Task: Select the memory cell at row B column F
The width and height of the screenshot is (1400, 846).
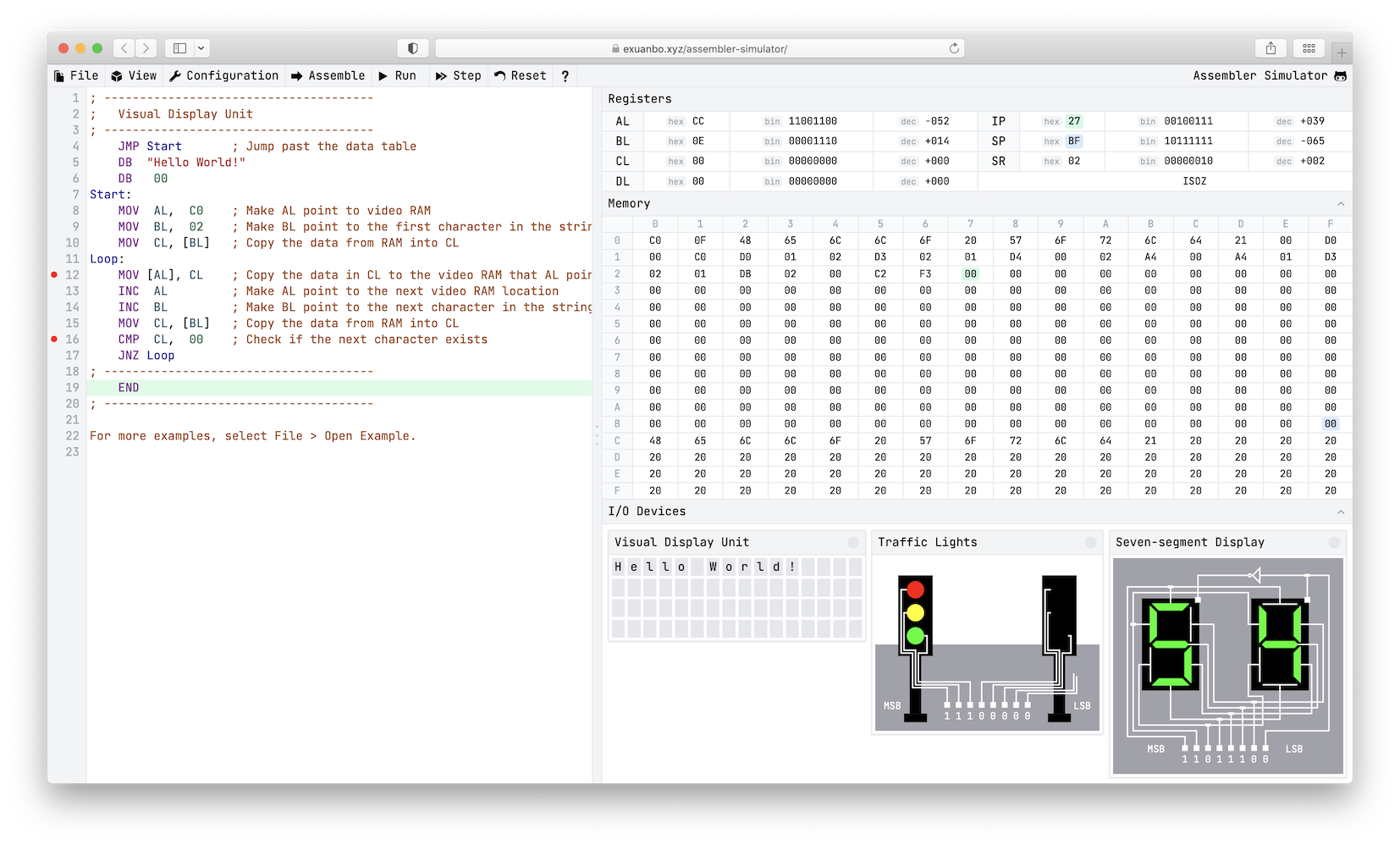Action: (1331, 423)
